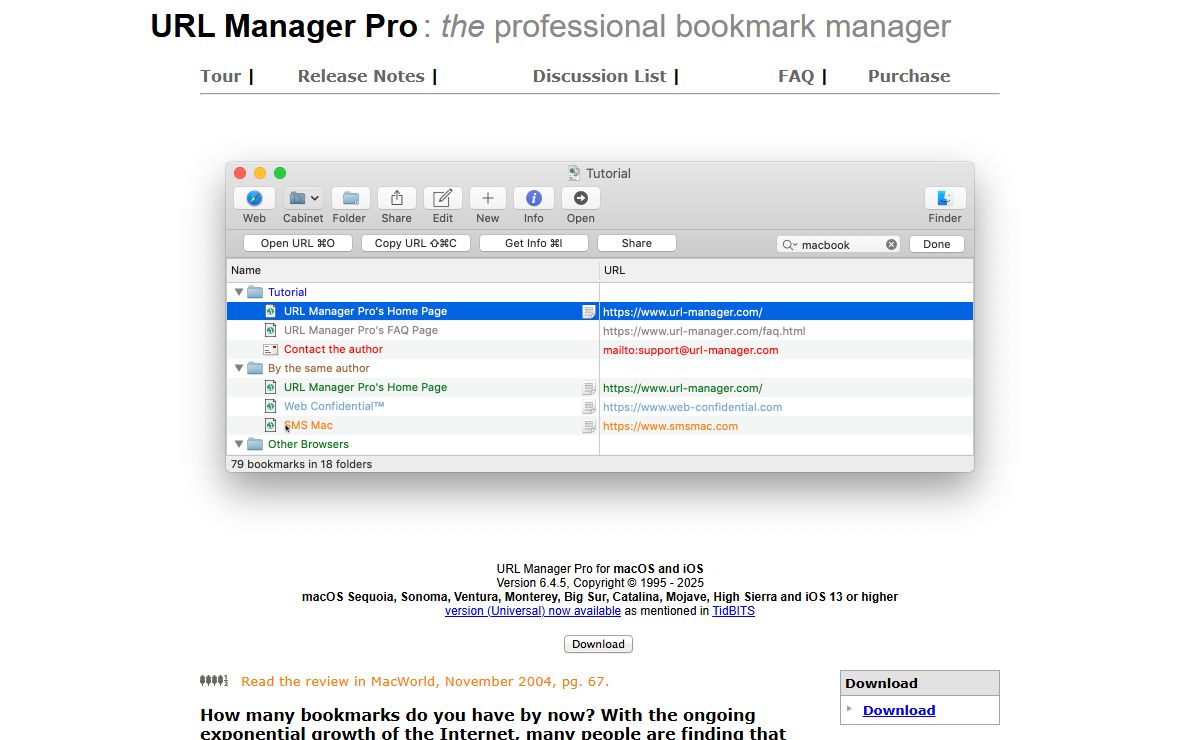Click the bookmark icon beside the FAQ Page row

coord(270,330)
